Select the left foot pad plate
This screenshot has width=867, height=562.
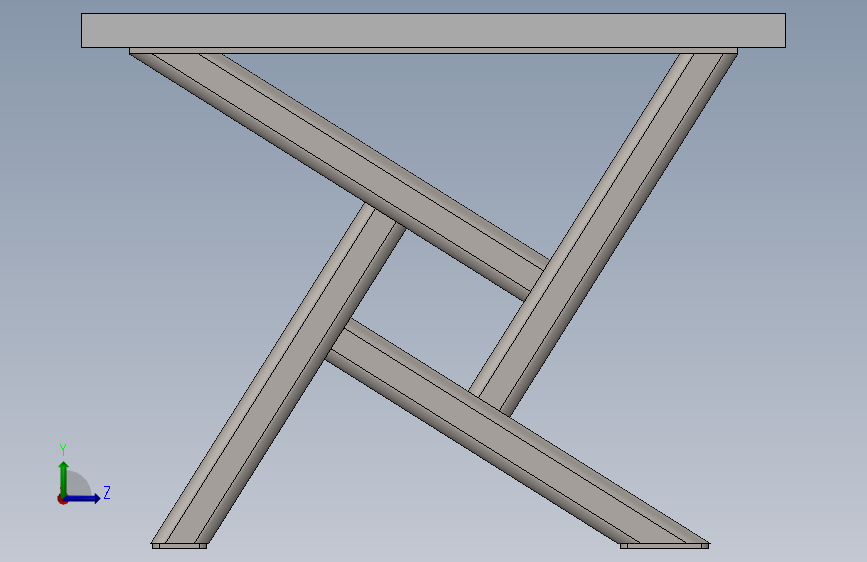click(x=179, y=546)
